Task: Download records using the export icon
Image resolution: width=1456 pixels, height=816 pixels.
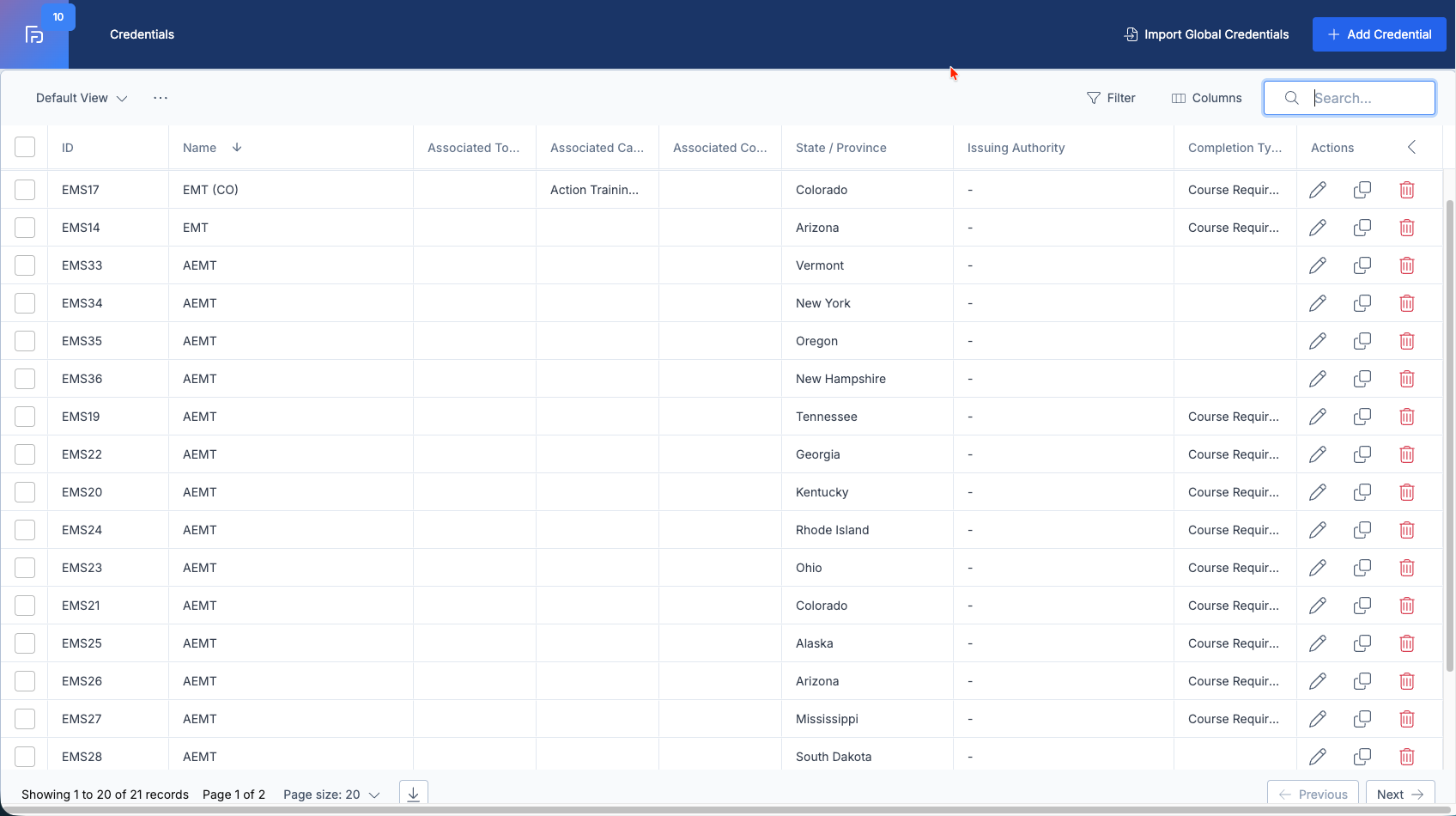Action: [x=413, y=794]
